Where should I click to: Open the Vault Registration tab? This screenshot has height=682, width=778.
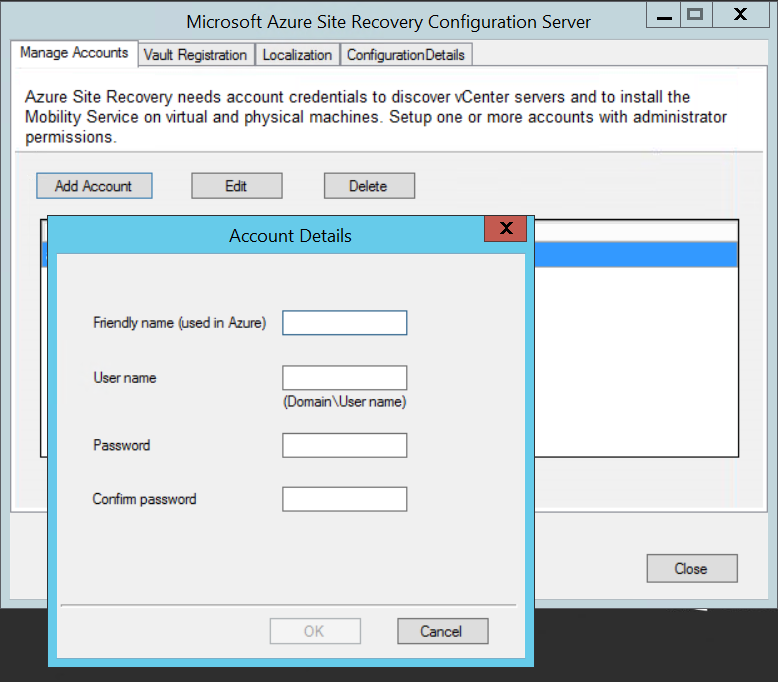click(196, 55)
